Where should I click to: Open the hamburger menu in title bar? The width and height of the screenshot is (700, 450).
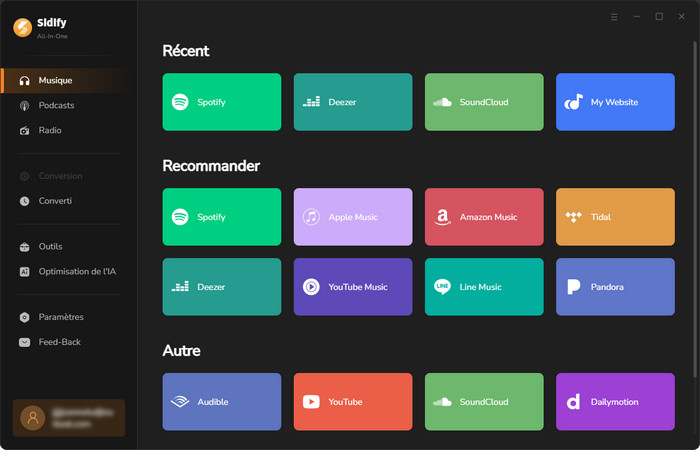(x=614, y=17)
